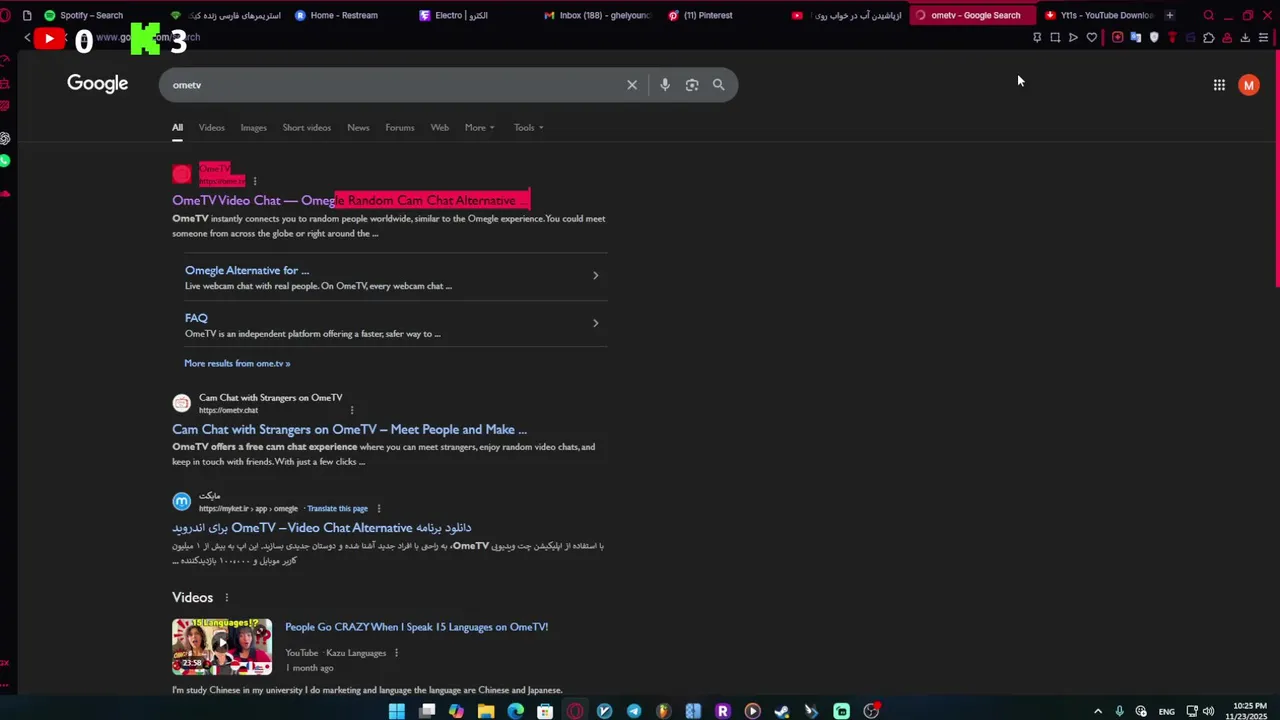Switch to (11) Pinterest browser tab
The image size is (1280, 720).
708,15
